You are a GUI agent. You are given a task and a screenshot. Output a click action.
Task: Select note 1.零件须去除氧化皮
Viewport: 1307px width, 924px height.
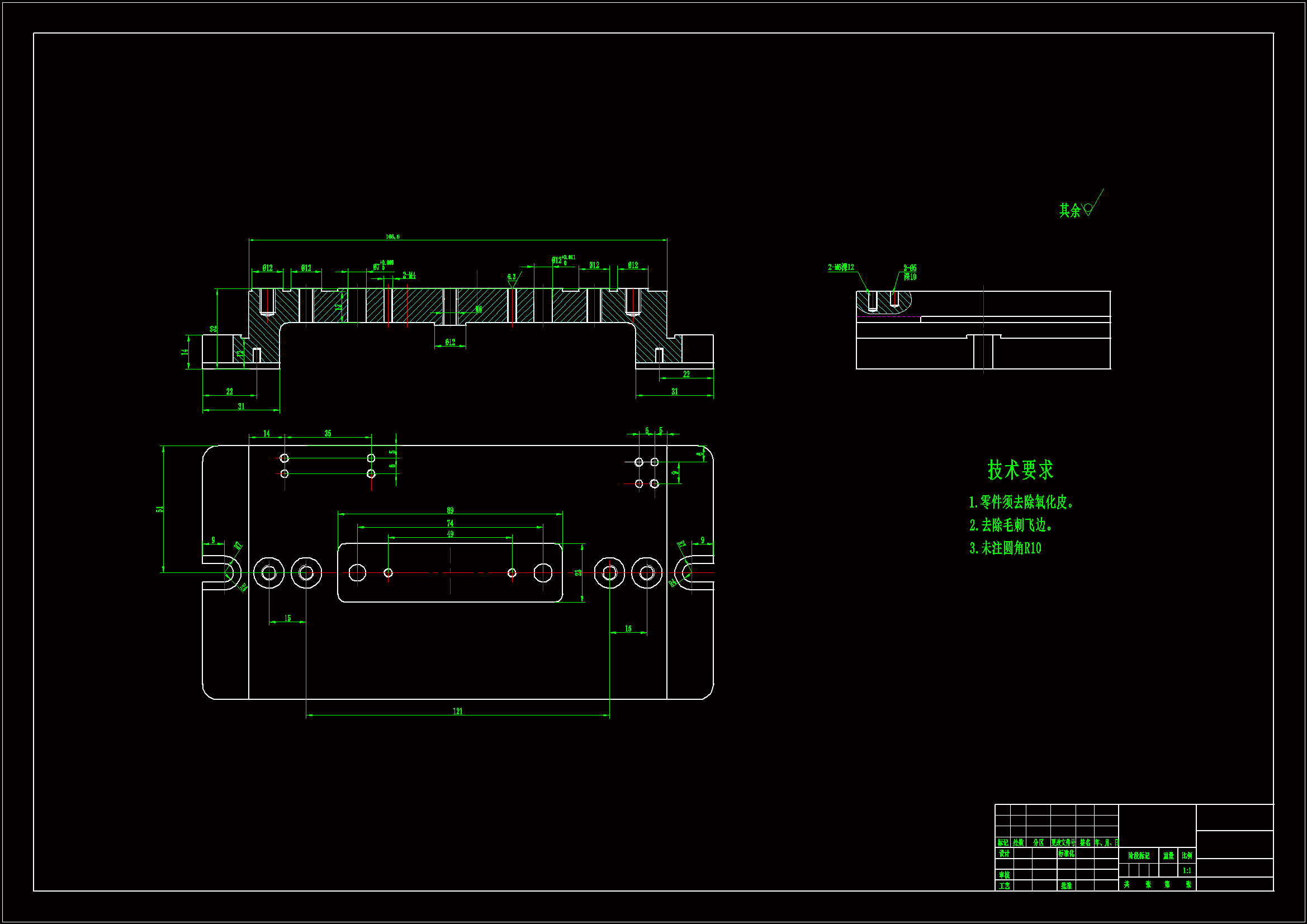click(x=1022, y=502)
